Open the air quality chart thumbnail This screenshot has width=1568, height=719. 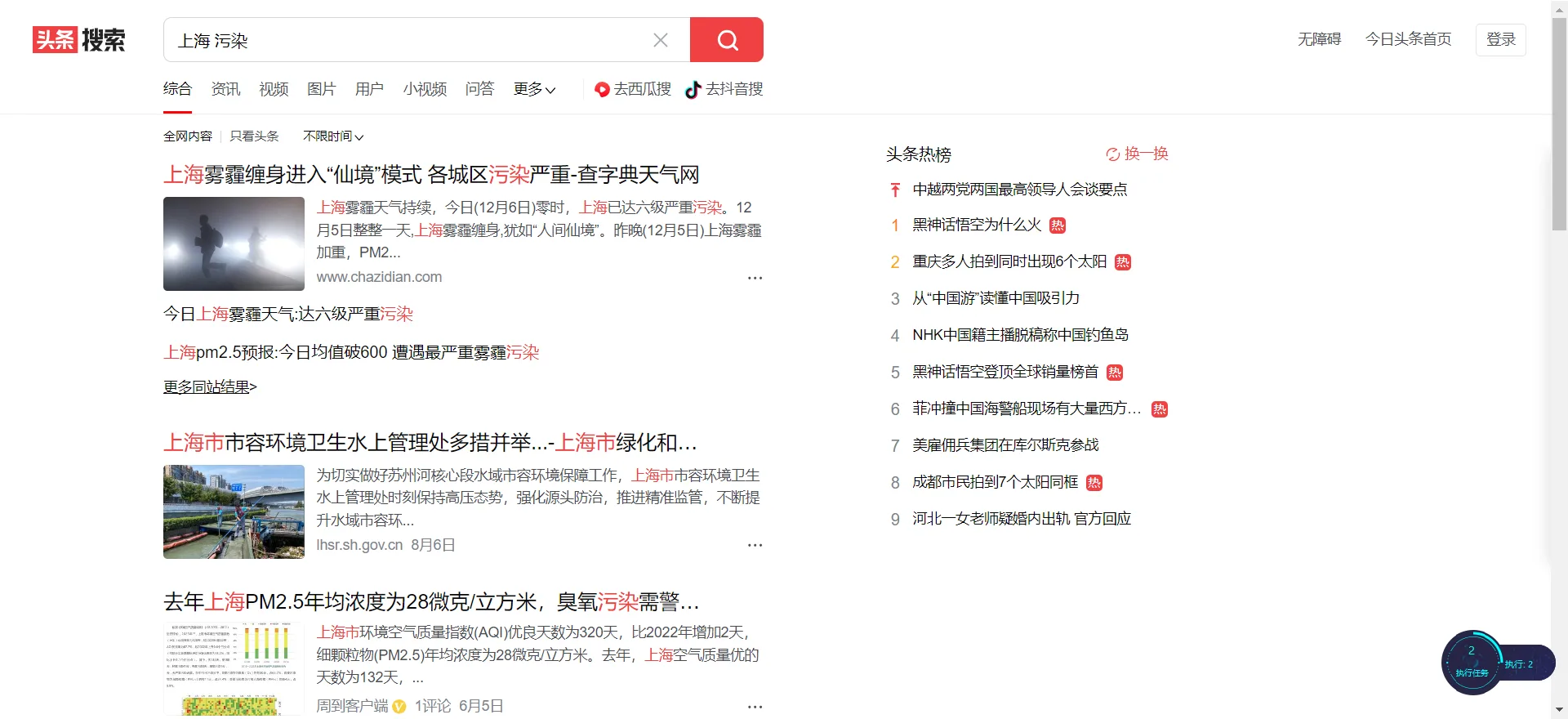click(234, 670)
